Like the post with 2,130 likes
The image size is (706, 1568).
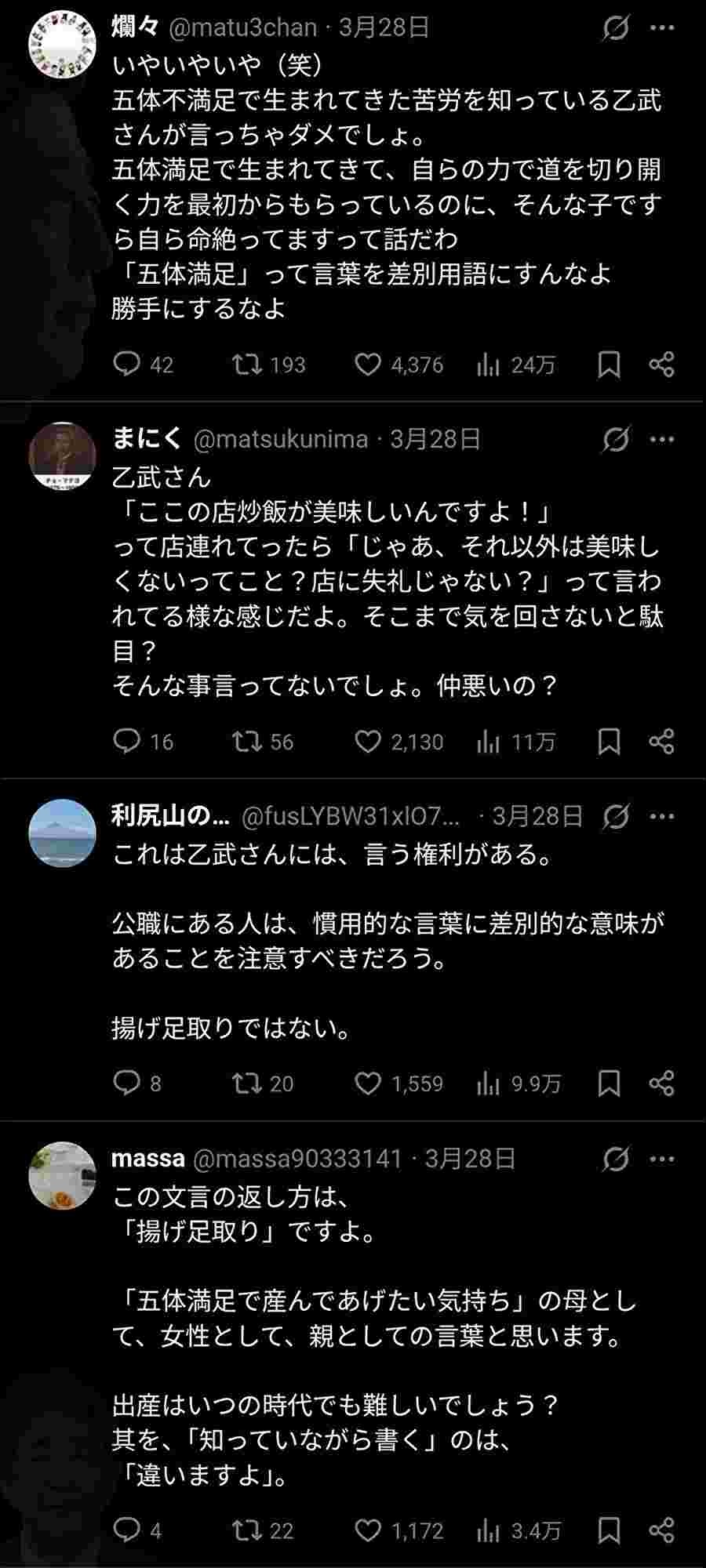click(x=367, y=742)
